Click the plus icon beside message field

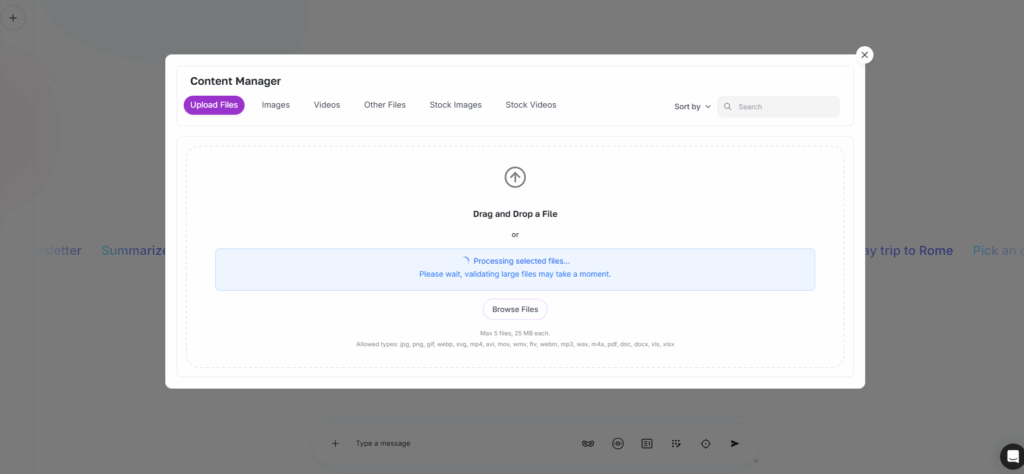point(335,443)
